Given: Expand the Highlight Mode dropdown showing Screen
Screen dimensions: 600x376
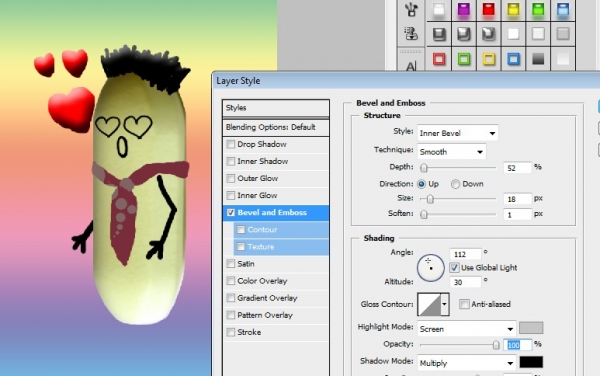Looking at the screenshot, I should point(466,329).
